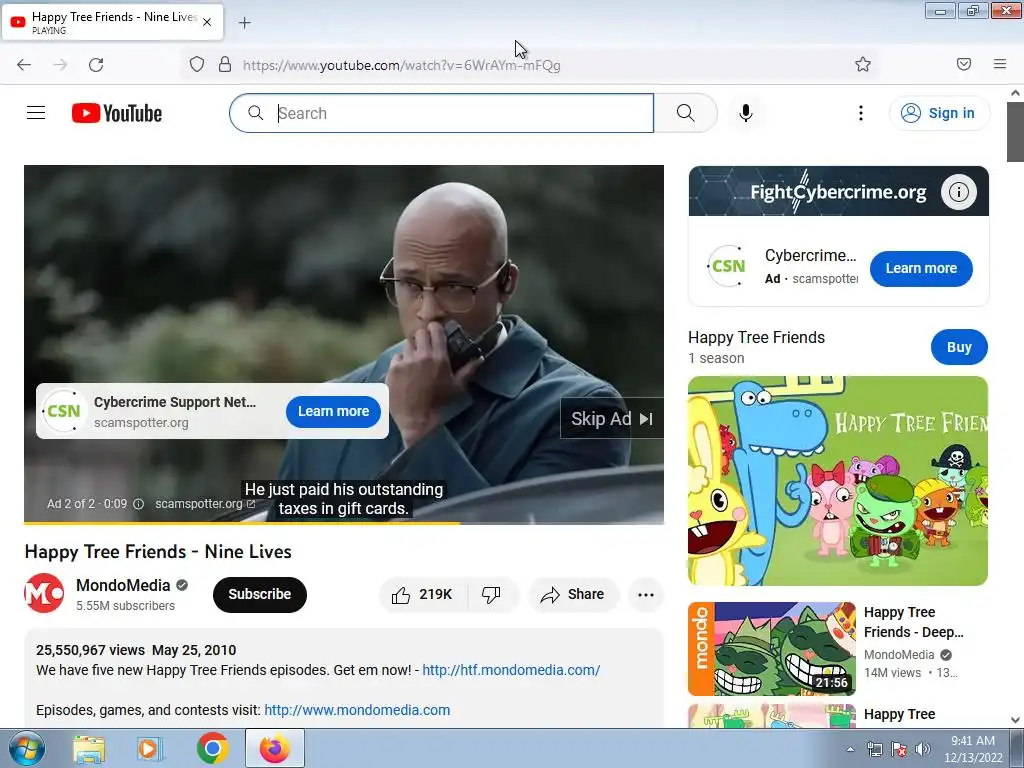This screenshot has height=768, width=1024.
Task: Open Happy Tree Friends - Deep video title
Action: (913, 622)
